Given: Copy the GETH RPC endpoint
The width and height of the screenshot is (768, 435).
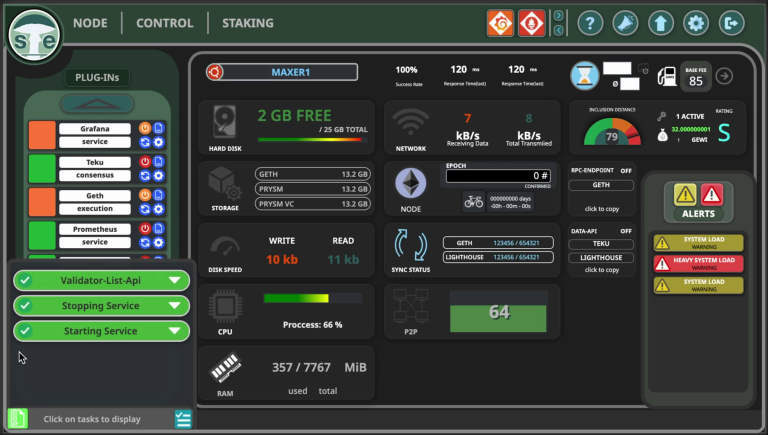Looking at the screenshot, I should (x=601, y=185).
